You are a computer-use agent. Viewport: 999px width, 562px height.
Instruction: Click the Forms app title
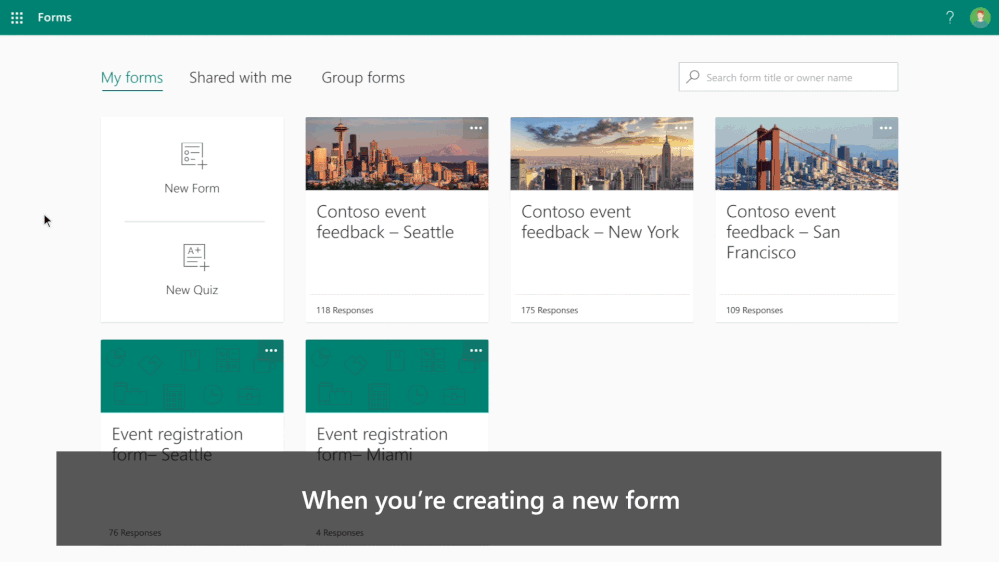pyautogui.click(x=55, y=17)
